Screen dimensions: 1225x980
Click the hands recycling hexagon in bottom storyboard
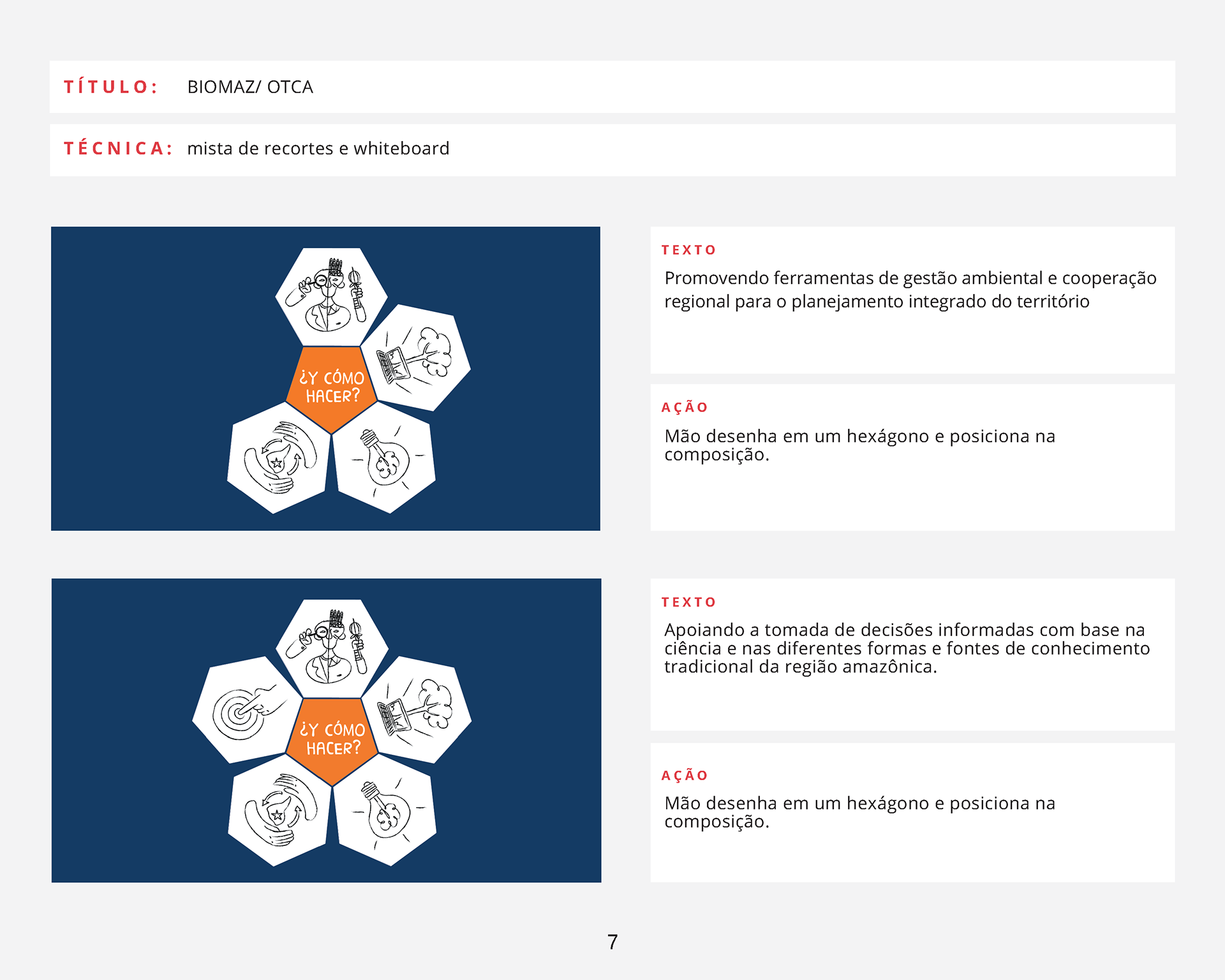click(280, 810)
